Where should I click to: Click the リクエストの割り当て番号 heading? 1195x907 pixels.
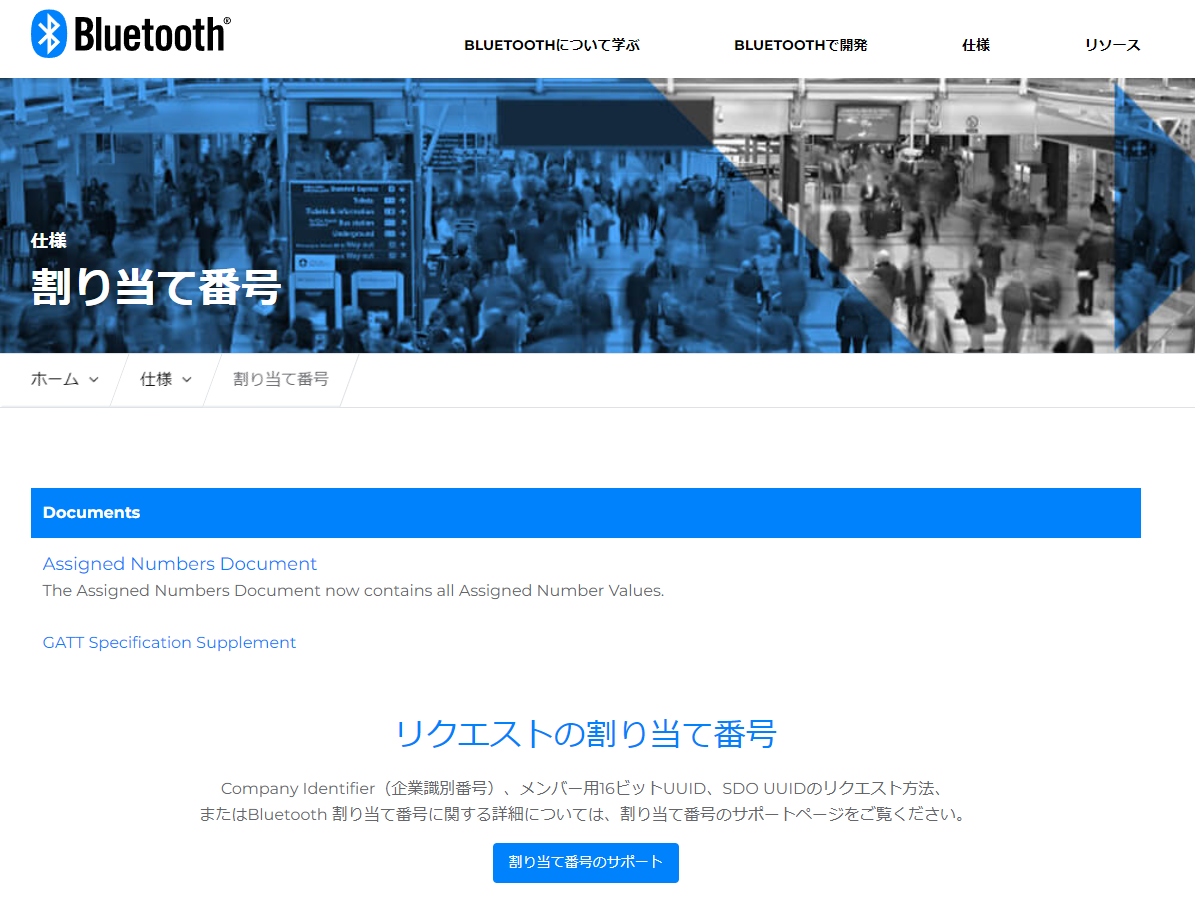585,734
